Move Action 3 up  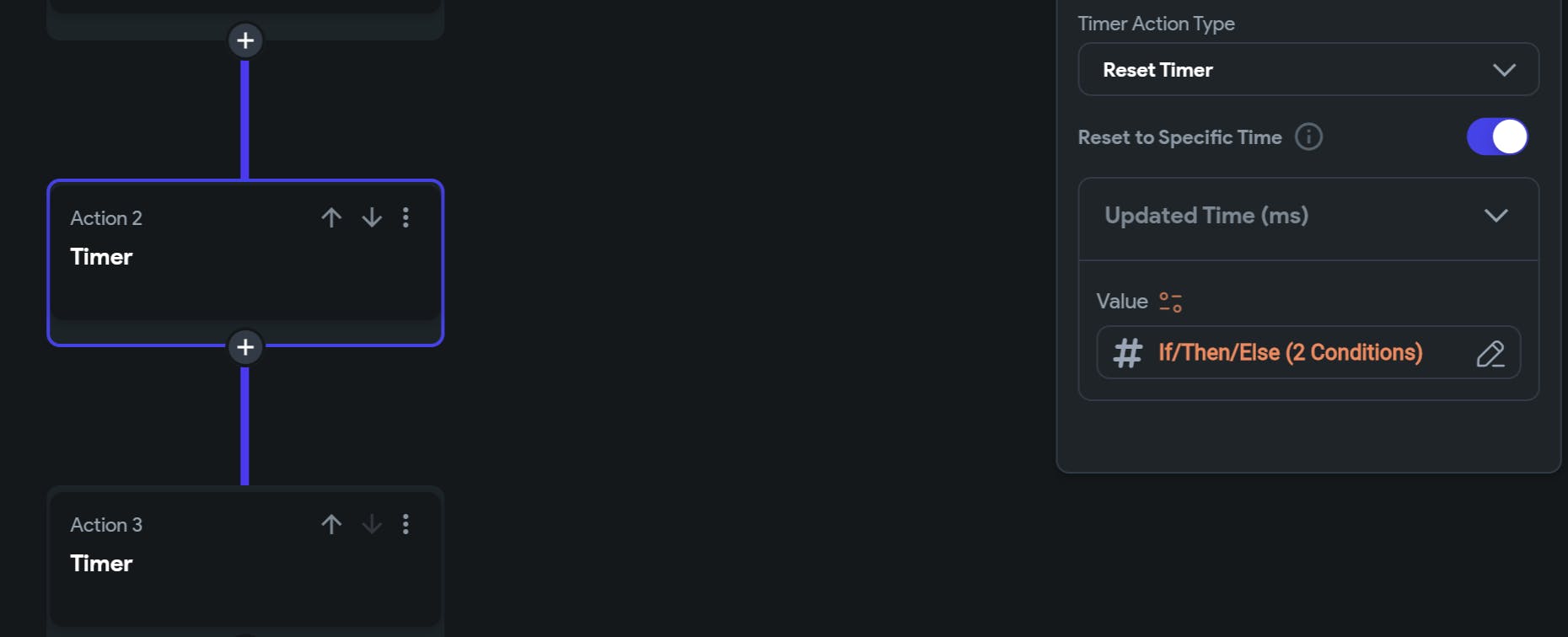point(331,525)
